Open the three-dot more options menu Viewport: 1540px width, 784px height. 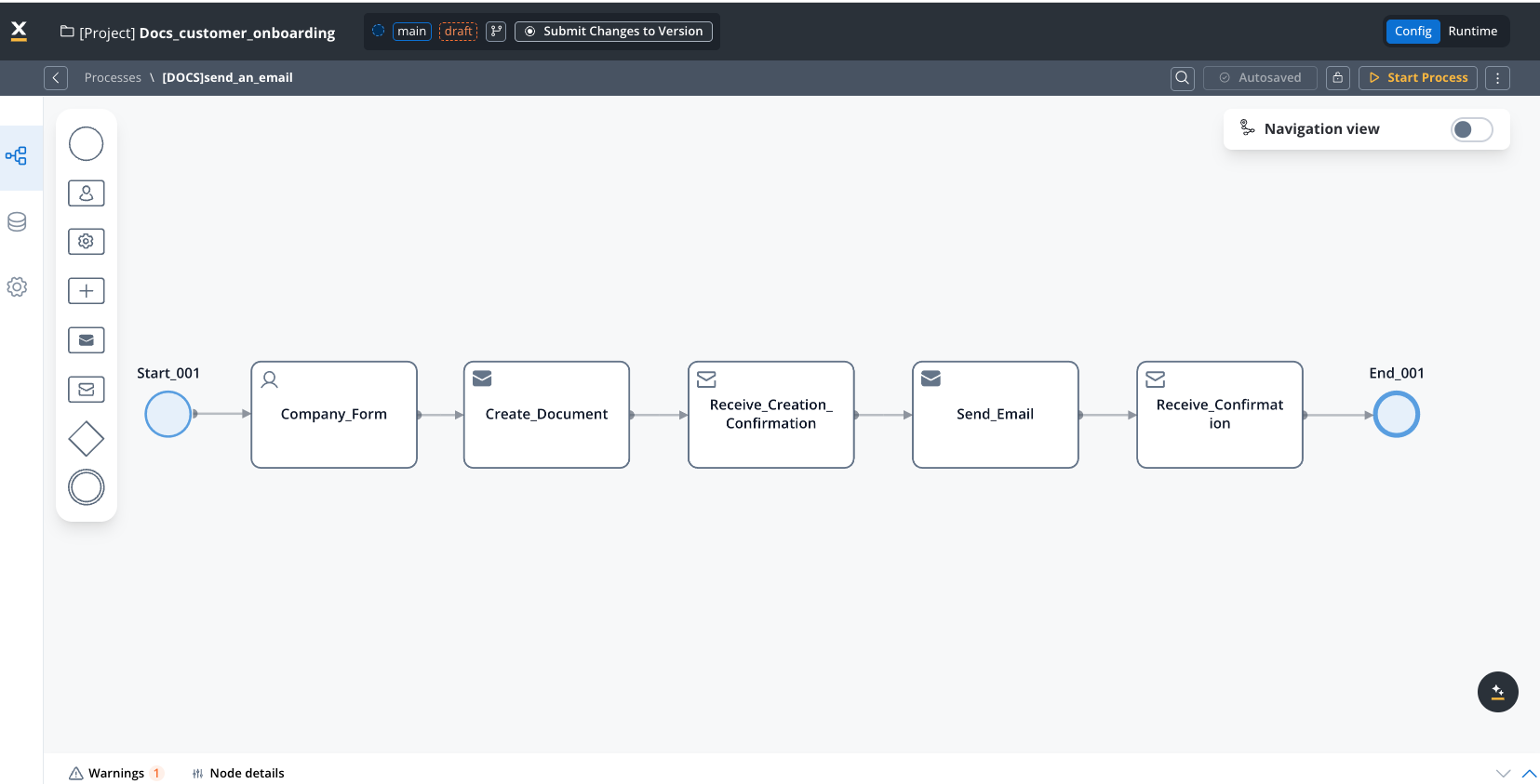tap(1498, 78)
